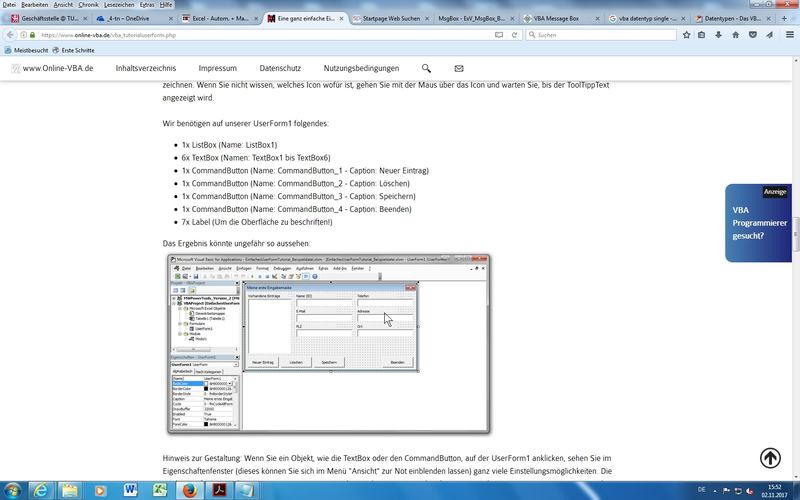The width and height of the screenshot is (800, 500).
Task: Click the Suchen search field
Action: click(601, 35)
